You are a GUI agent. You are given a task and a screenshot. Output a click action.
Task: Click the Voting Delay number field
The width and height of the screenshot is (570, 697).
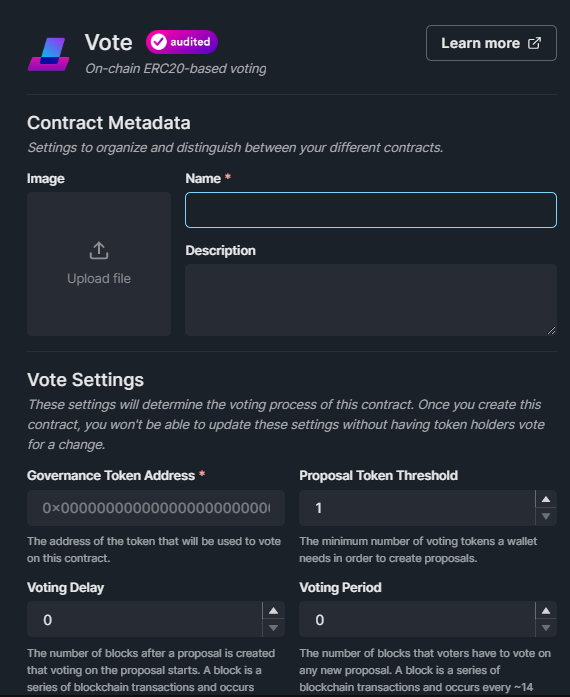coord(145,619)
